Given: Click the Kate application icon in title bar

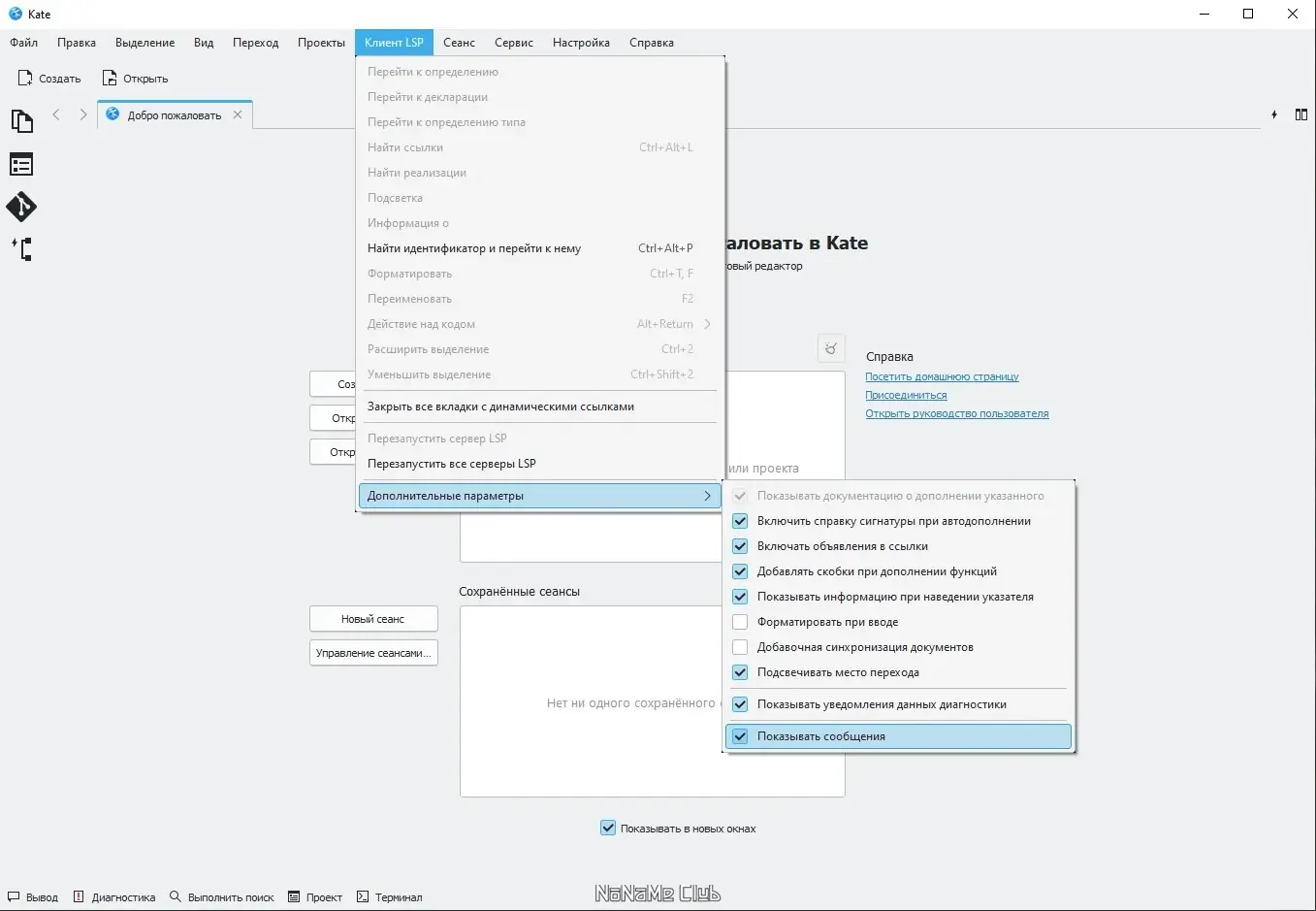Looking at the screenshot, I should click(16, 14).
